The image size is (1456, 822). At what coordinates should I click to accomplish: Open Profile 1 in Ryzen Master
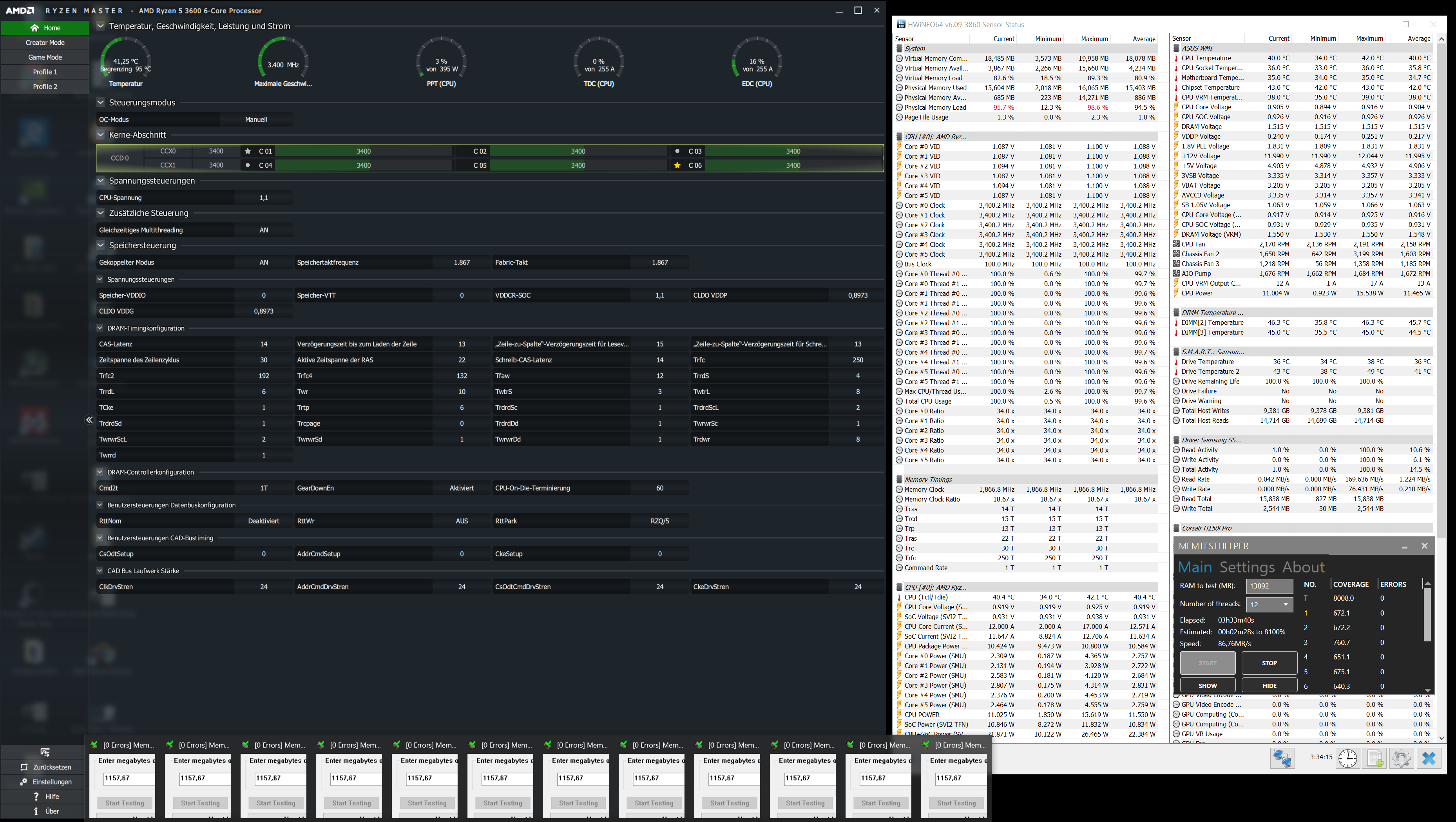45,72
